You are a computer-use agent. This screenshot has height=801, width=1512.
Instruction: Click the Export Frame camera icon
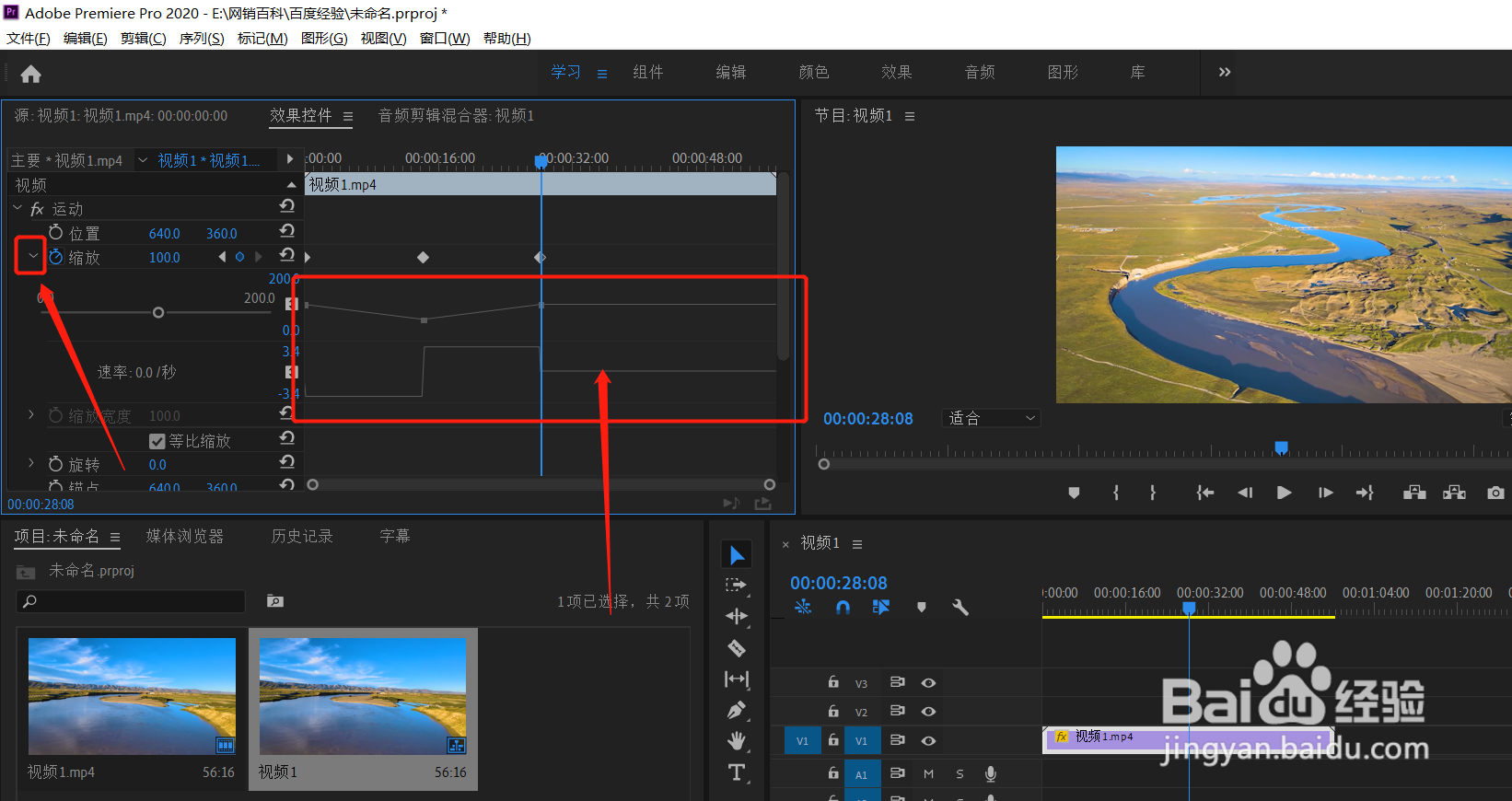(x=1495, y=493)
